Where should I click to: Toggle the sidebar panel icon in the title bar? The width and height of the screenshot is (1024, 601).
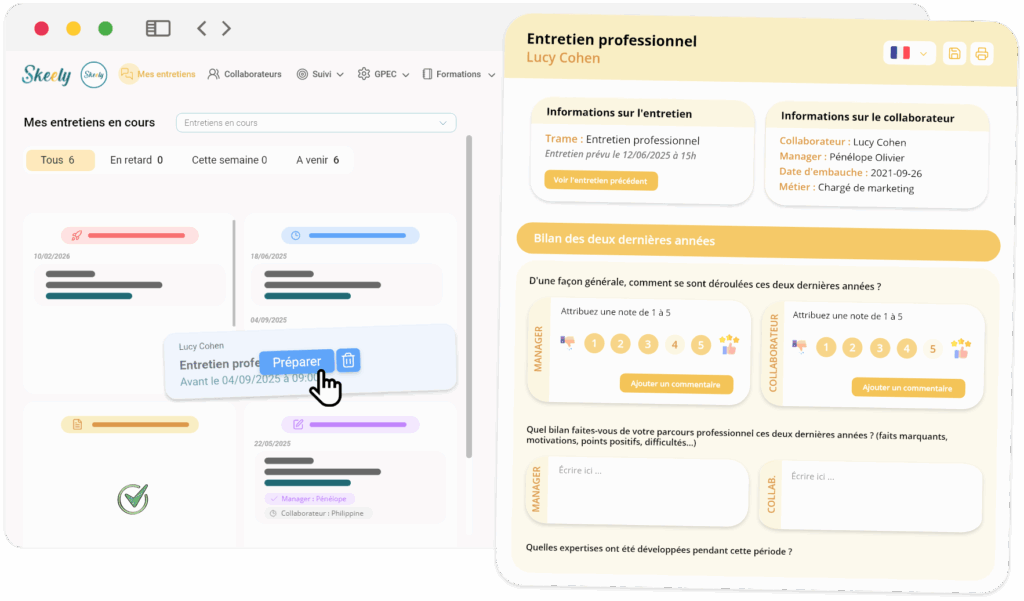click(158, 28)
